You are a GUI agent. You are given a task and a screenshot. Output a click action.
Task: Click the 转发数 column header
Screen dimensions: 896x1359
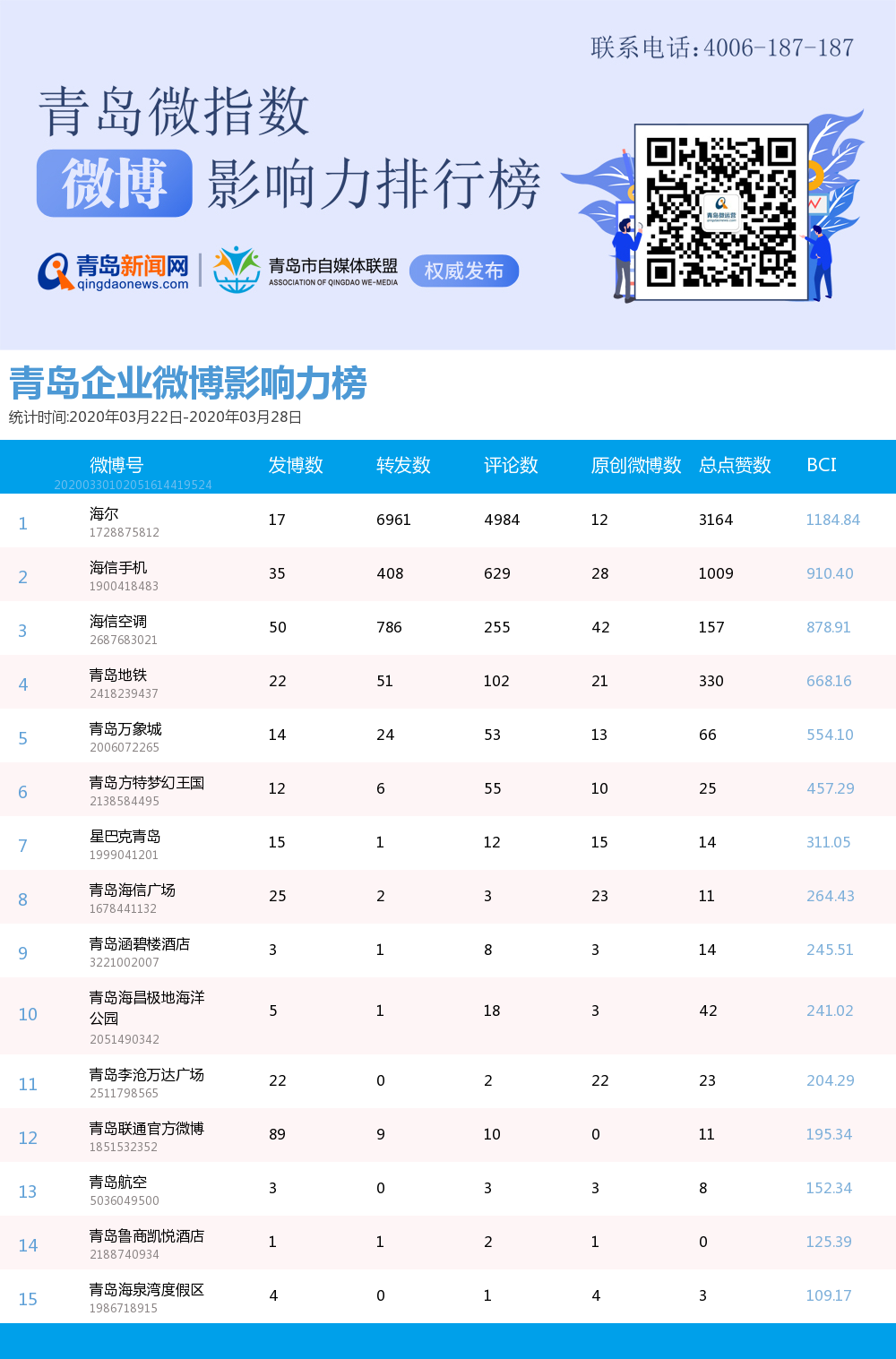click(x=403, y=466)
